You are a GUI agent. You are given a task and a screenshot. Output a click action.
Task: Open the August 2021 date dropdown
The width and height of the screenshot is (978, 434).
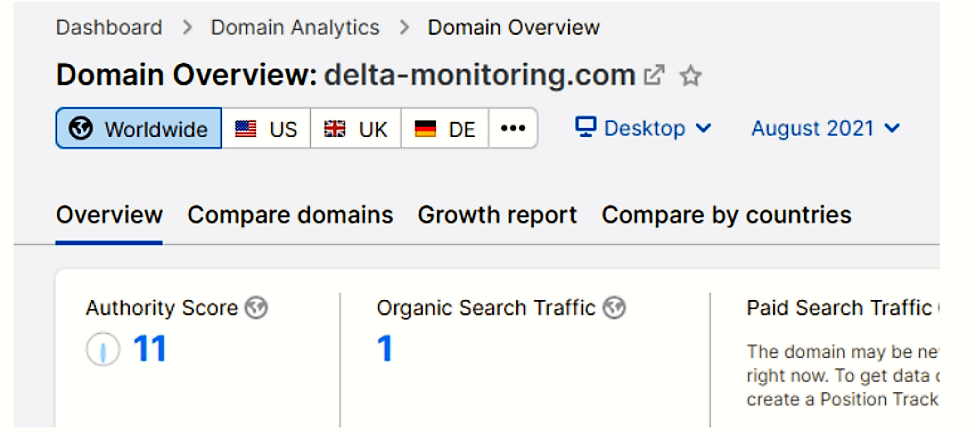tap(826, 128)
